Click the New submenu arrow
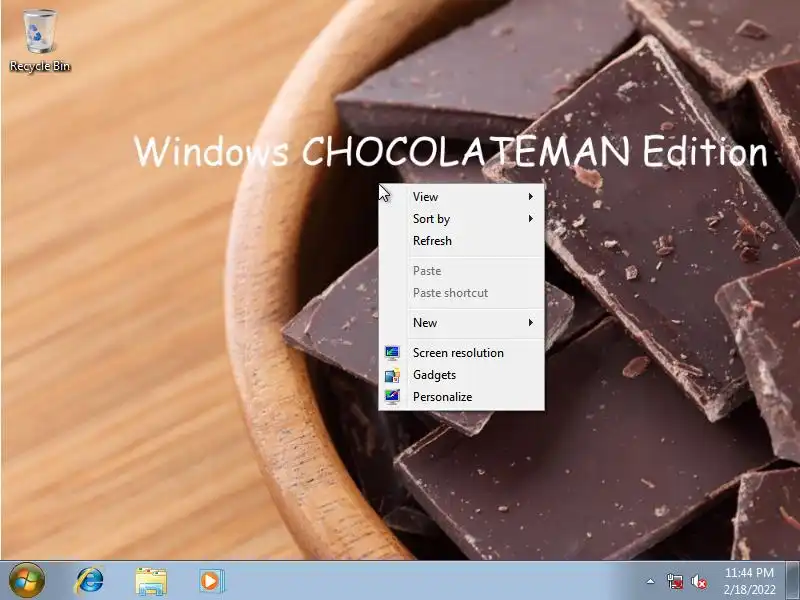Image resolution: width=800 pixels, height=600 pixels. click(531, 322)
